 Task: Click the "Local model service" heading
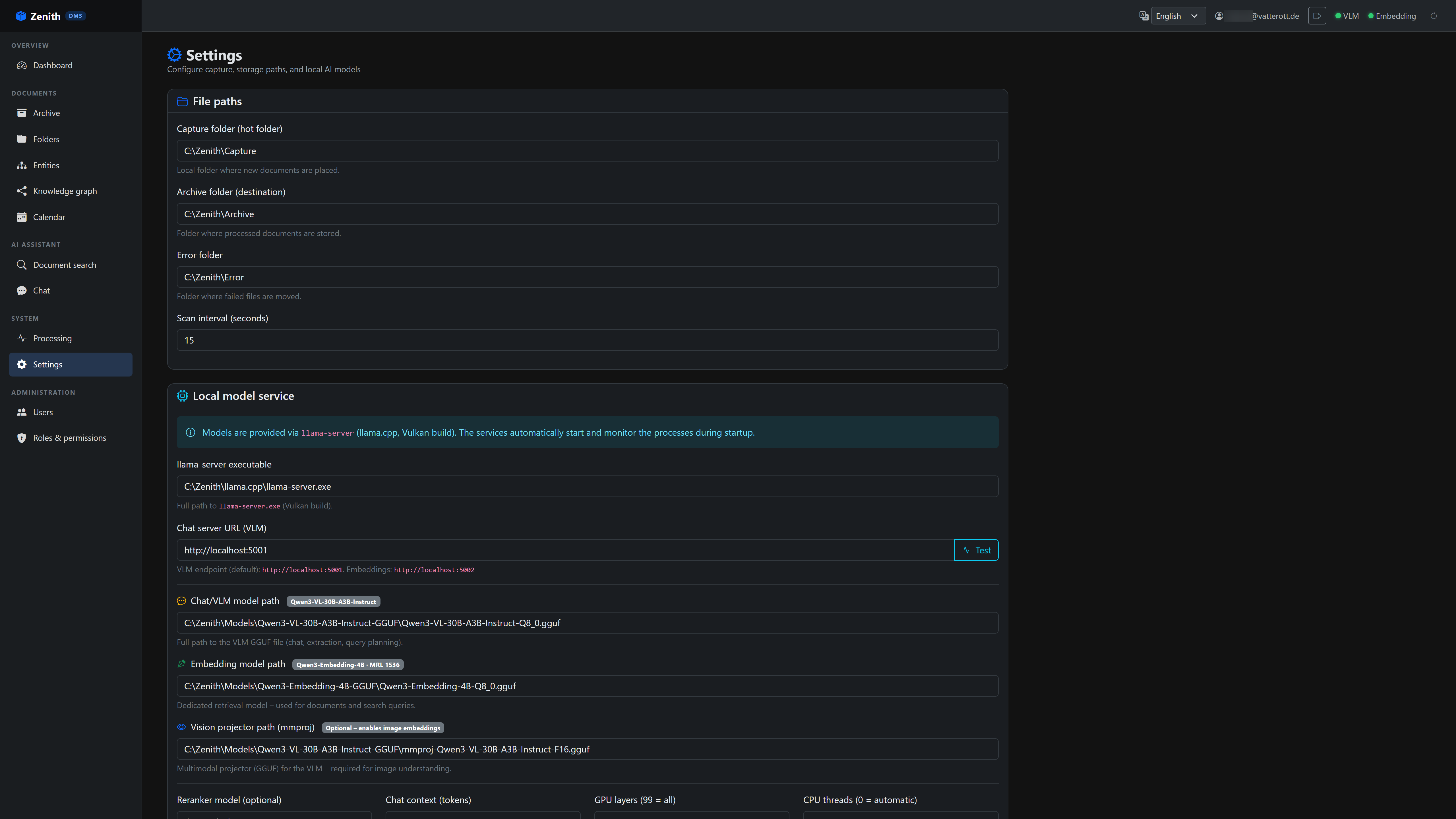(243, 396)
